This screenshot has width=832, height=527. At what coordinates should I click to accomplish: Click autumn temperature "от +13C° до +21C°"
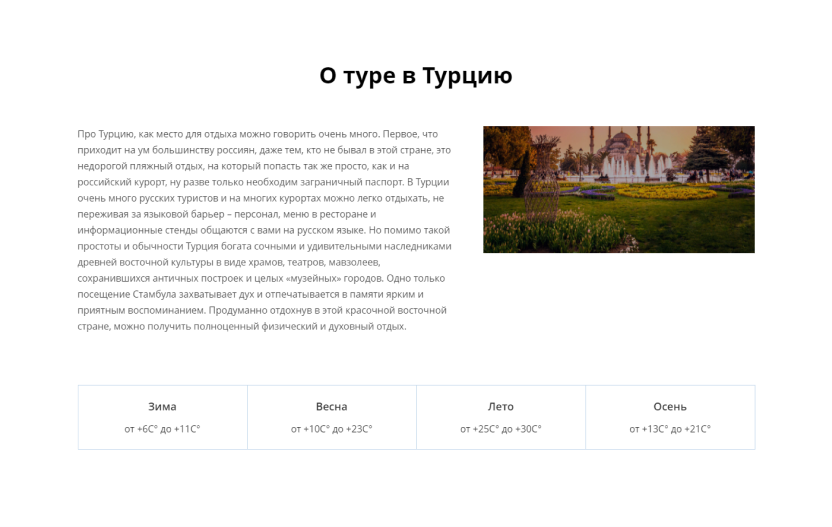(x=669, y=429)
